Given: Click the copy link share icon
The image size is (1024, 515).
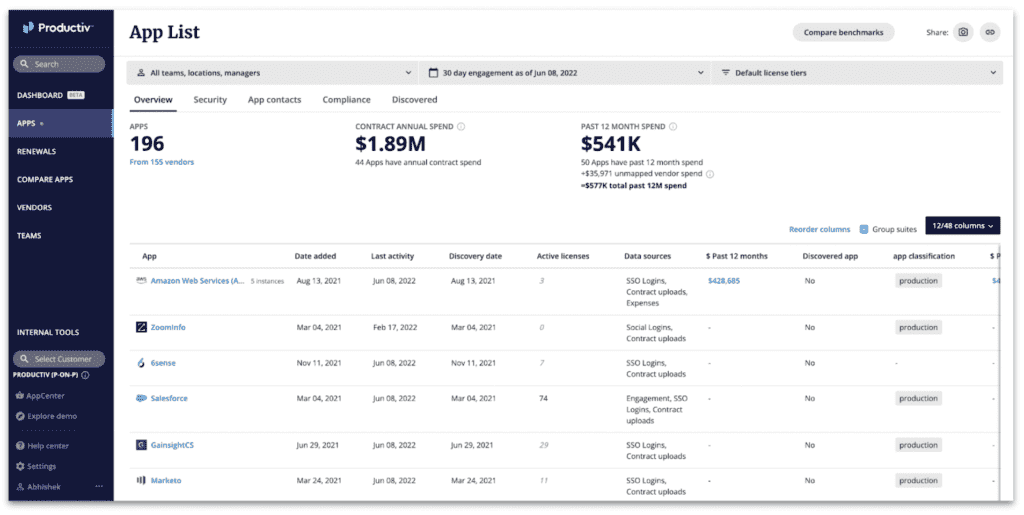Looking at the screenshot, I should [x=990, y=32].
